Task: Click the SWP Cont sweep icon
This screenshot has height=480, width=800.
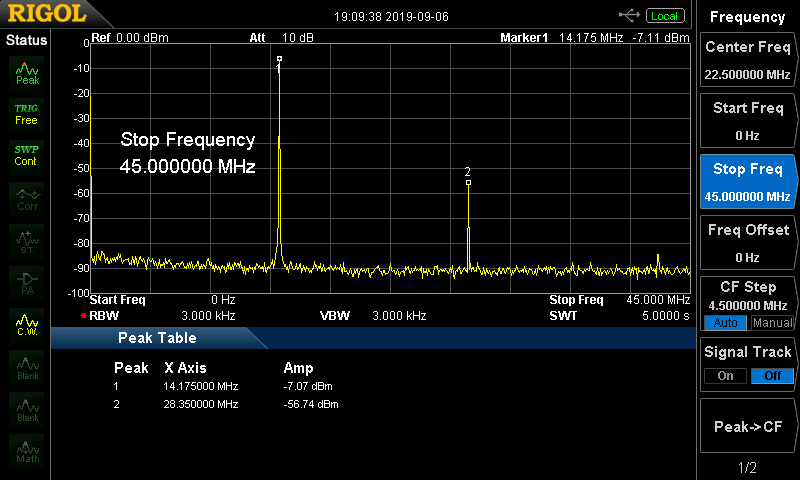Action: 27,155
